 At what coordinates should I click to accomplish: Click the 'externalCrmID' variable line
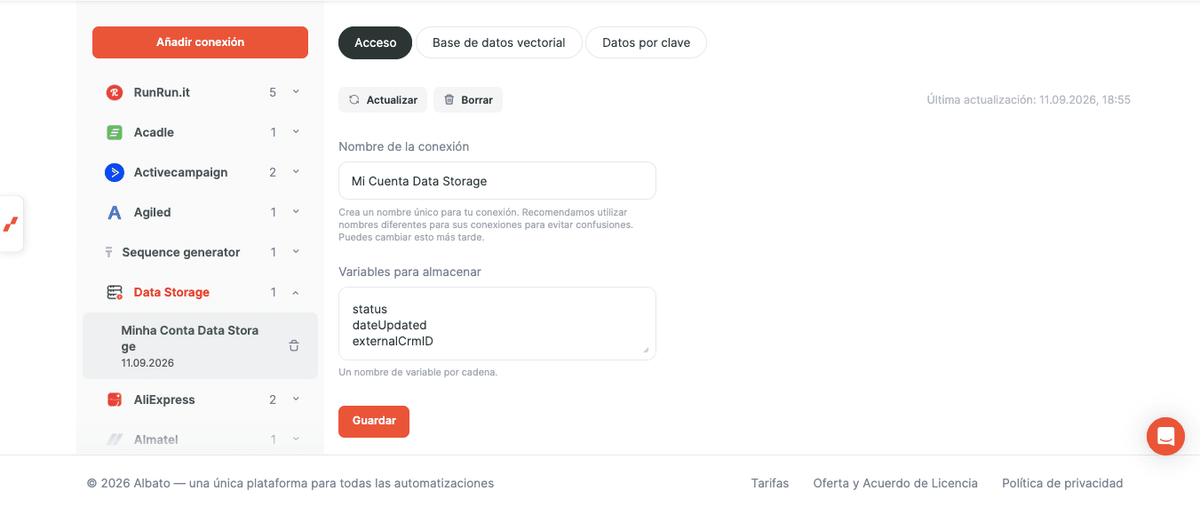[392, 341]
